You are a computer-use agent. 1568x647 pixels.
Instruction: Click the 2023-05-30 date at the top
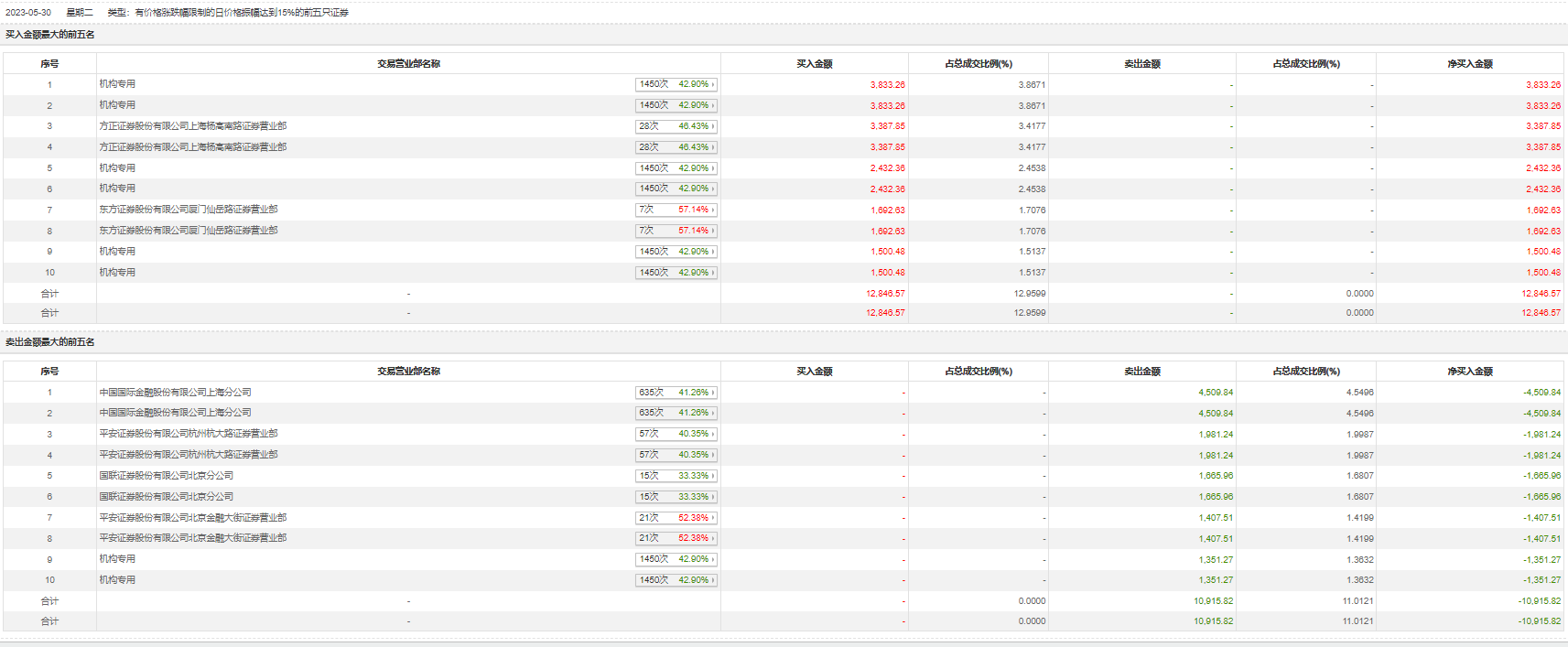pyautogui.click(x=28, y=13)
